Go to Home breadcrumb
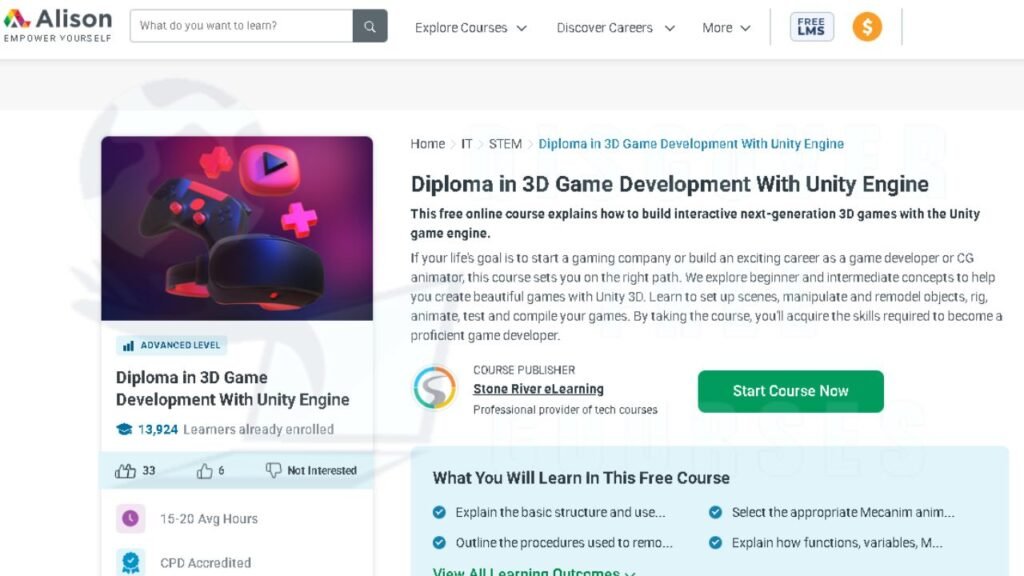Screen dimensions: 1024x576 pos(427,144)
